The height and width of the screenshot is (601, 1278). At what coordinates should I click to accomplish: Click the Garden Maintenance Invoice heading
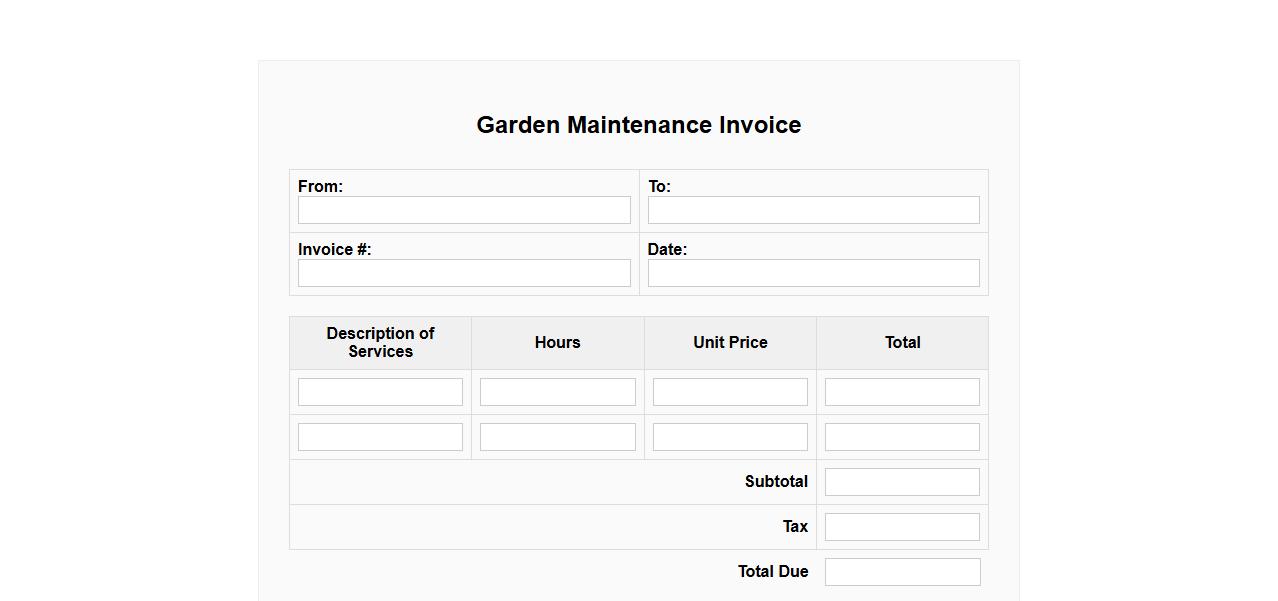(638, 125)
